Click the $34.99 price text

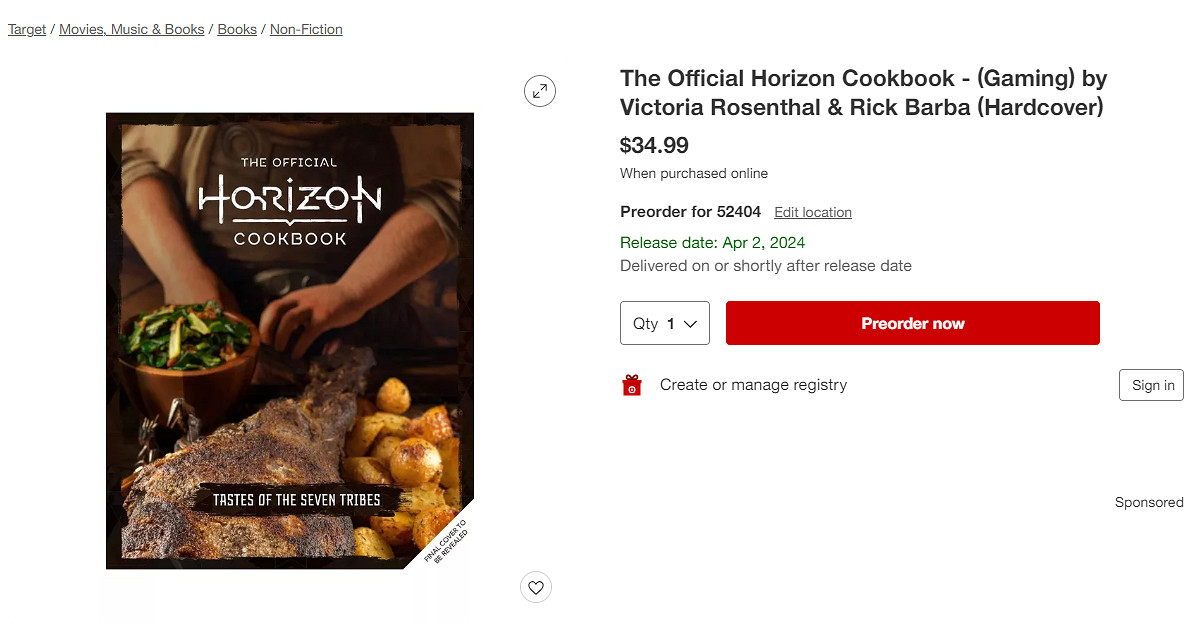(x=654, y=146)
